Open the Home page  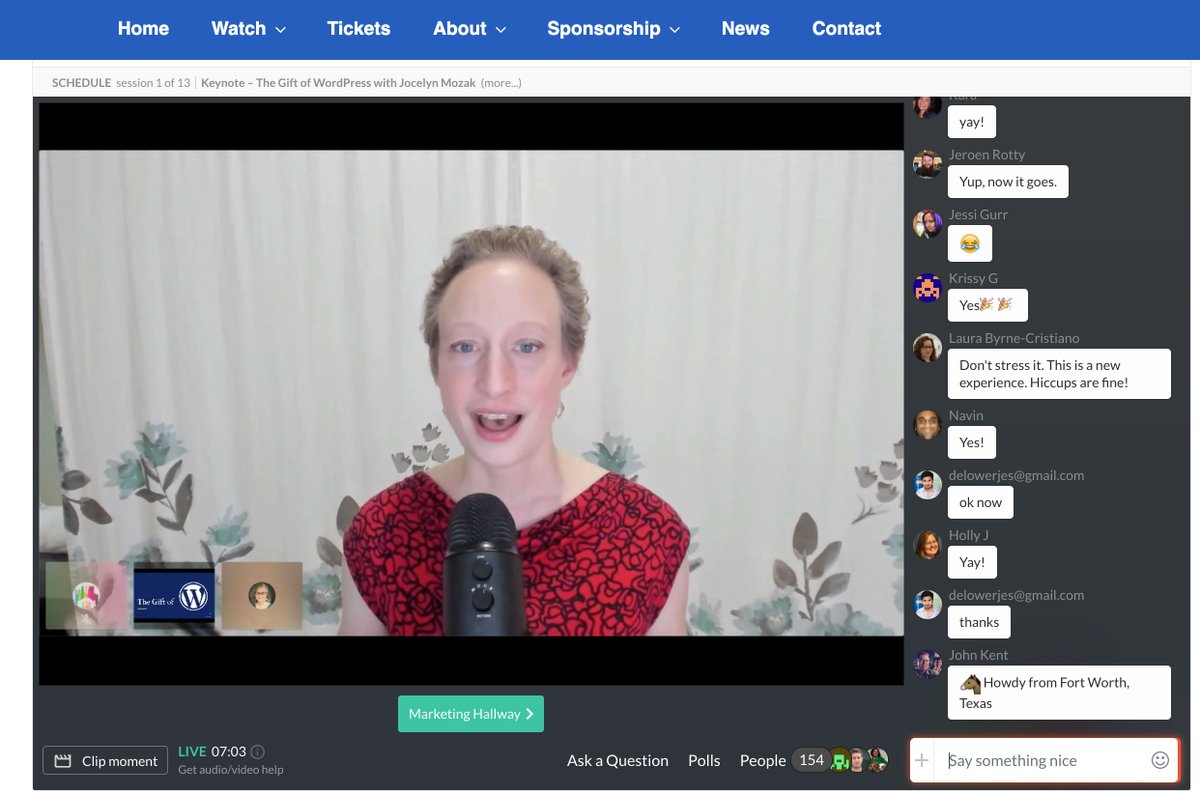[x=143, y=29]
